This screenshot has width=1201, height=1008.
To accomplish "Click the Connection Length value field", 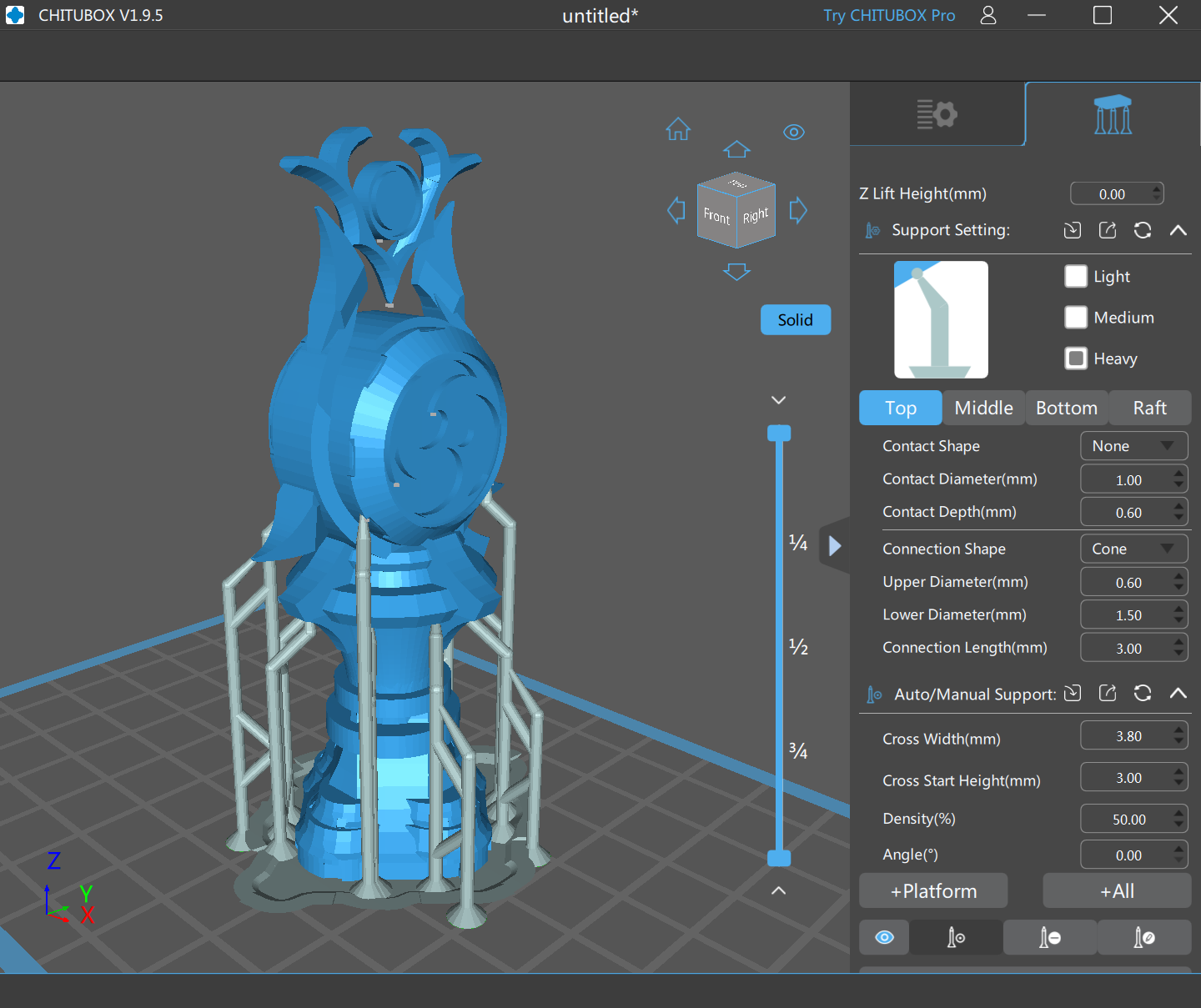I will [1134, 648].
